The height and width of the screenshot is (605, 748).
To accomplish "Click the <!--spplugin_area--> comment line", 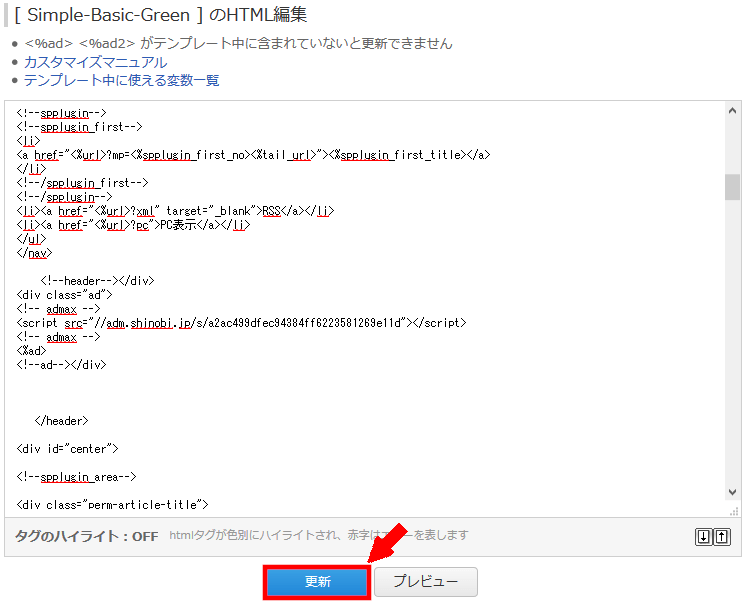I will (76, 477).
